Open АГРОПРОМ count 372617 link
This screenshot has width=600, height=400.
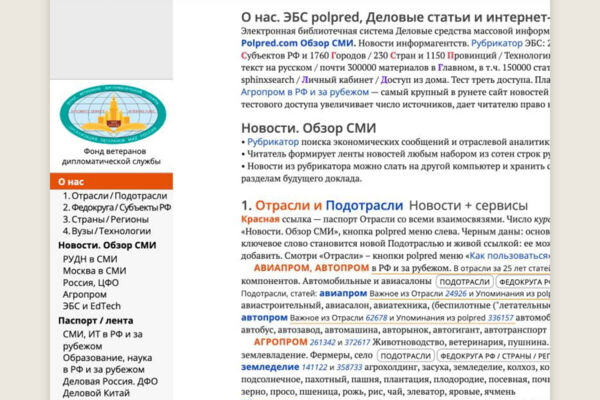[x=357, y=342]
